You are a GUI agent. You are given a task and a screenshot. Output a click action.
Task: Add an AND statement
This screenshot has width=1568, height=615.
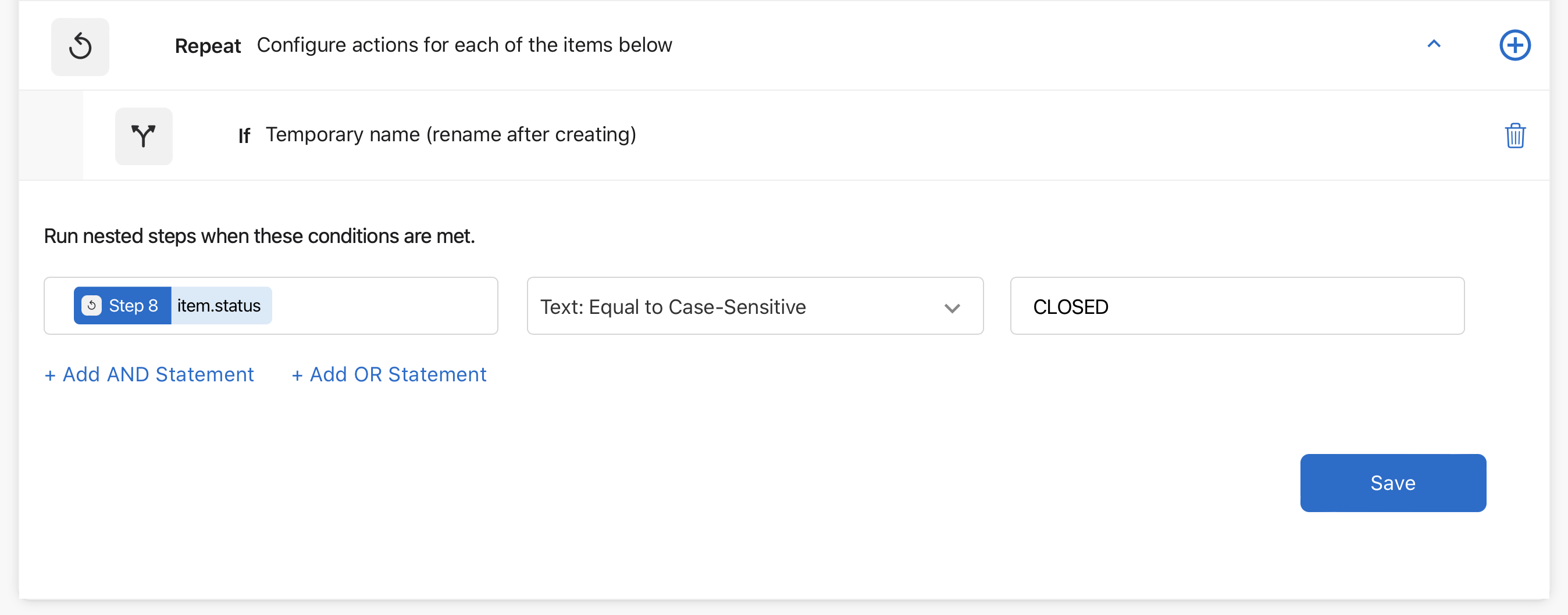148,374
